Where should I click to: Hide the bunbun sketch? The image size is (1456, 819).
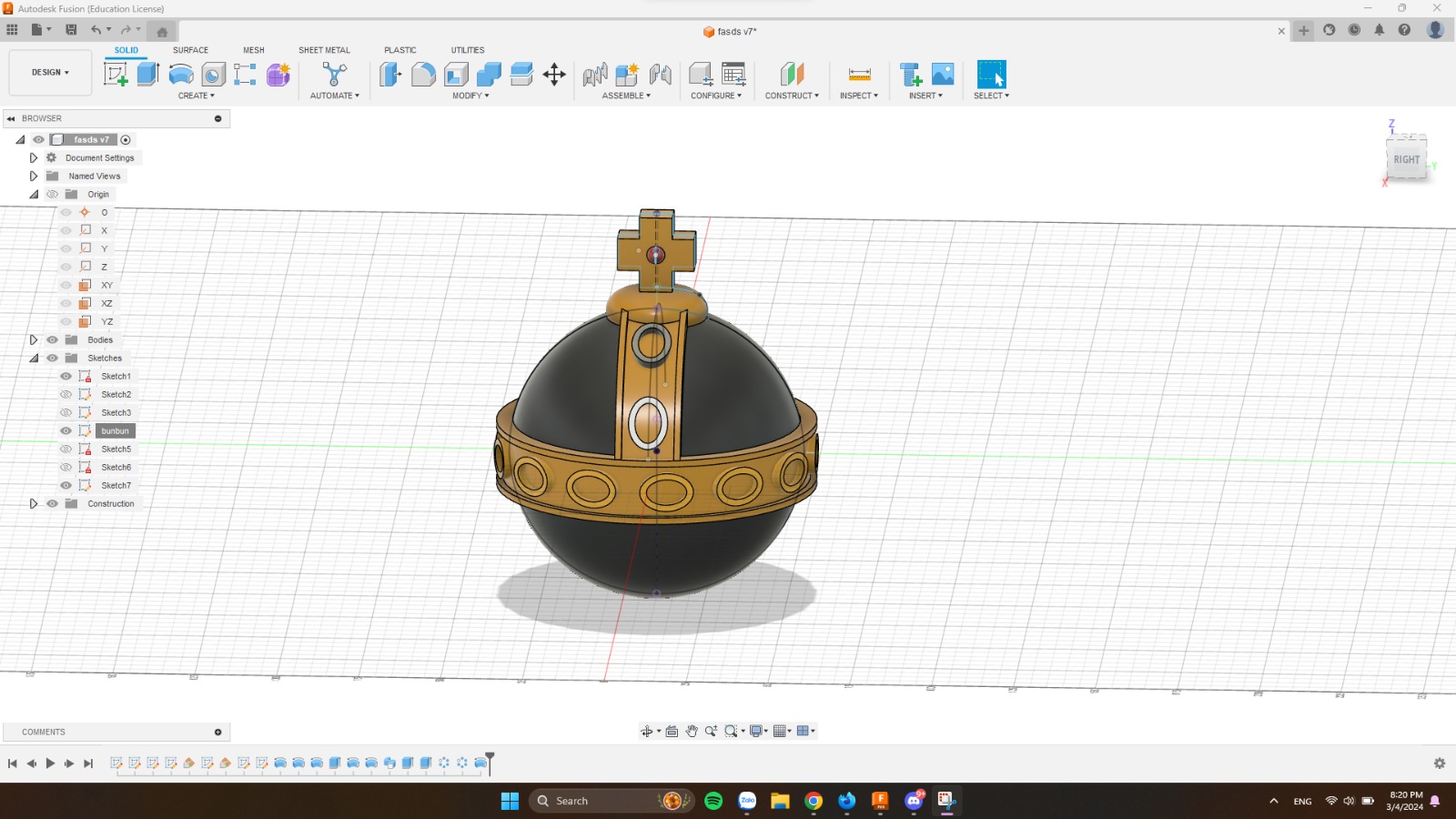(x=66, y=431)
